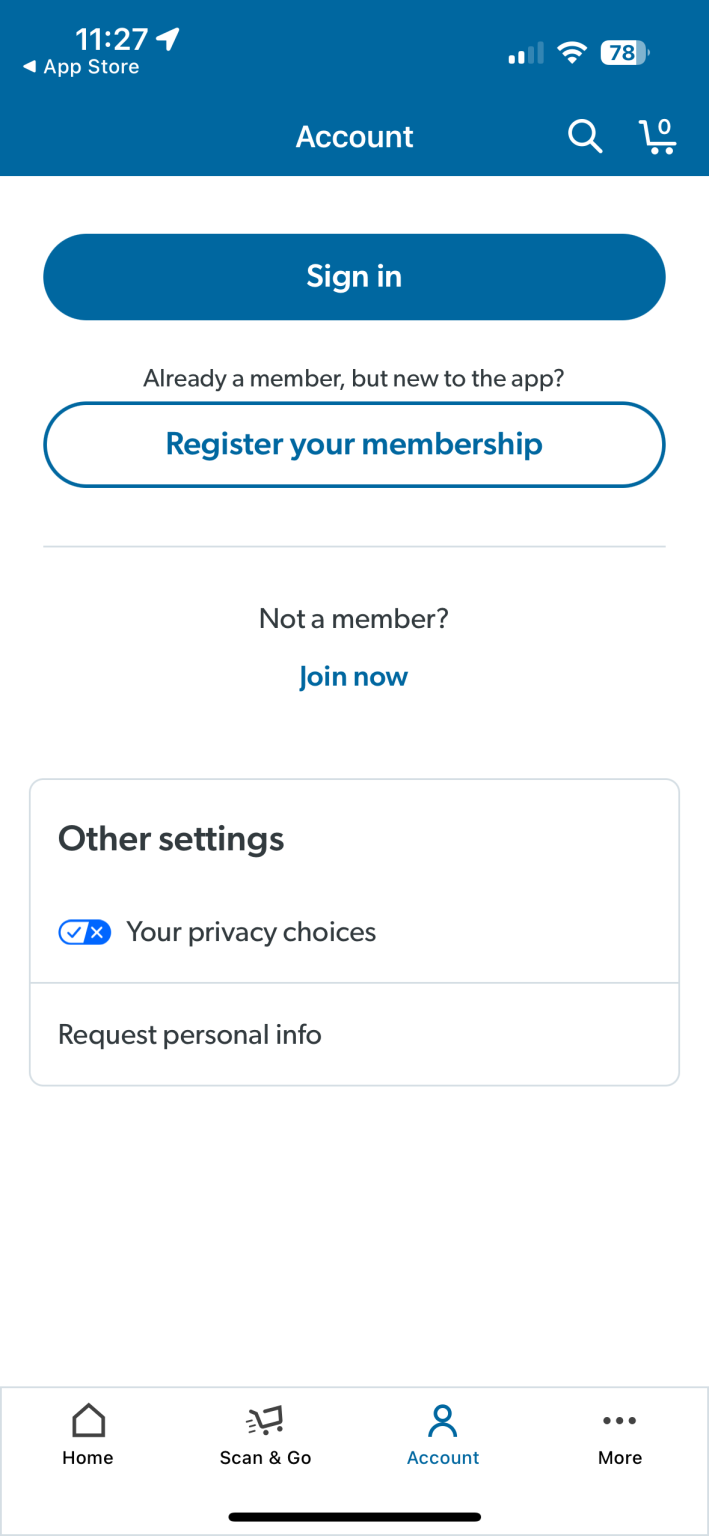Tap the Account page title

coord(354,136)
